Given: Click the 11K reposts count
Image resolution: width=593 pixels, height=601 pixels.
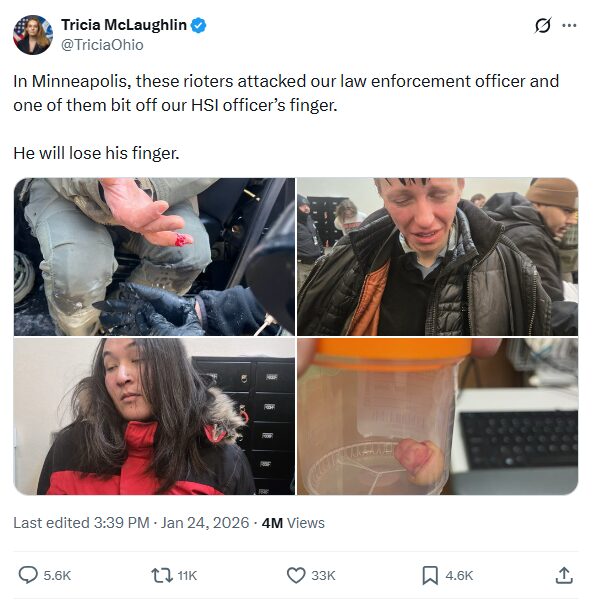Looking at the screenshot, I should pos(187,576).
